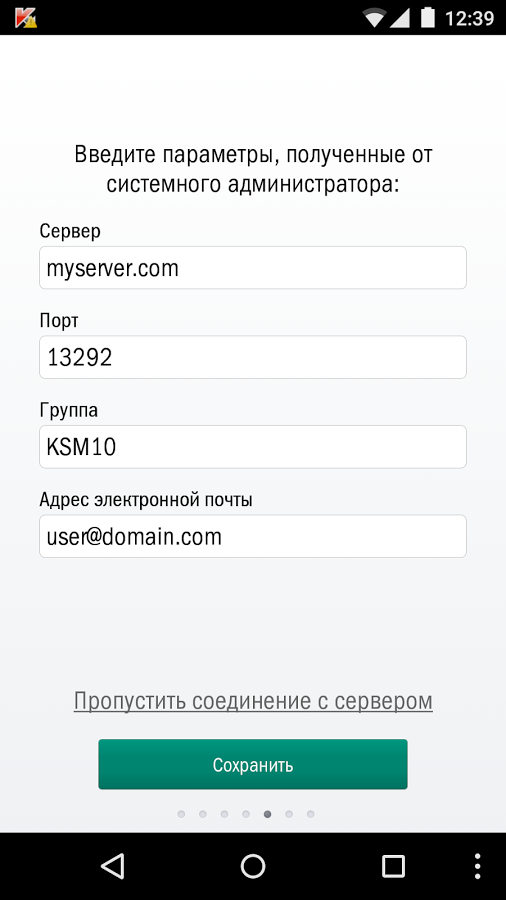Screen dimensions: 506x900
Task: Tap the fourth page indicator dot
Action: tap(246, 814)
